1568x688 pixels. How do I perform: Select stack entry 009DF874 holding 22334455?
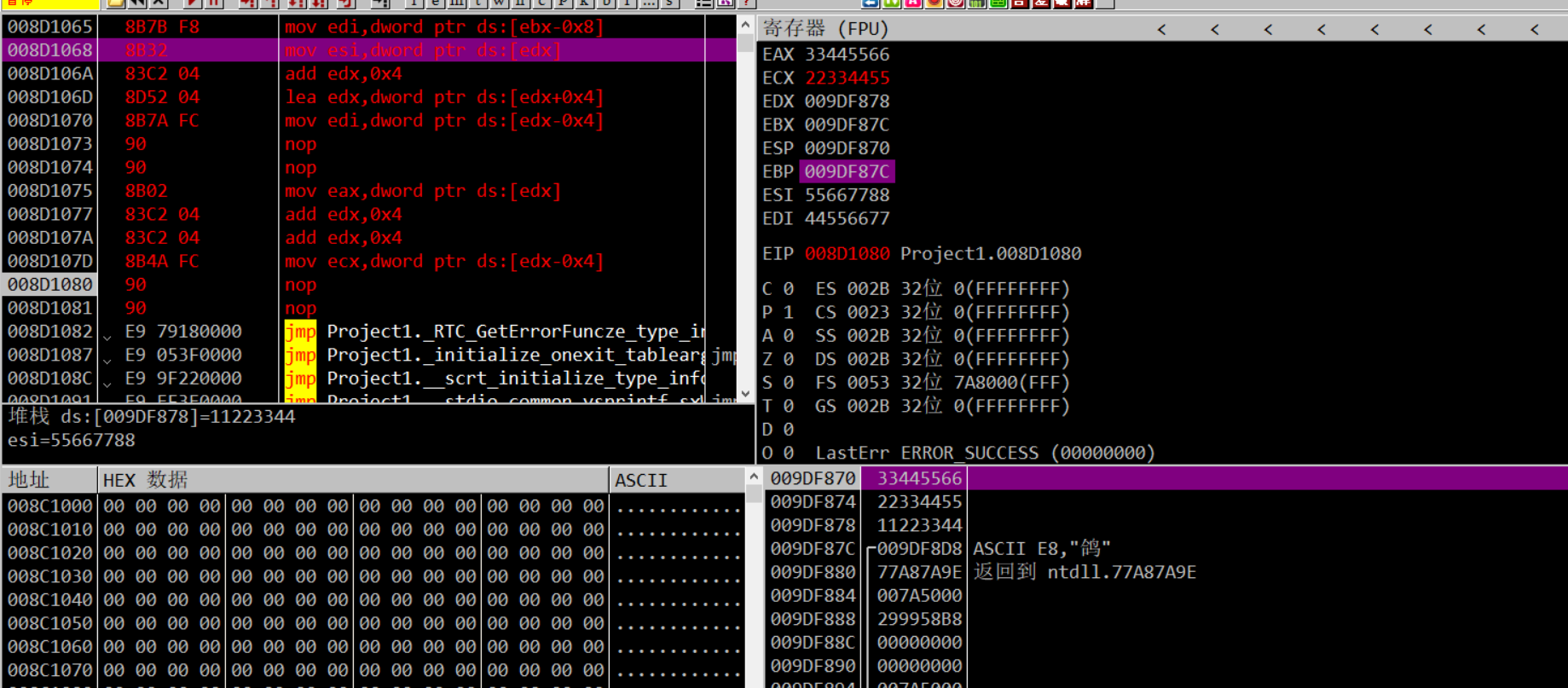pyautogui.click(x=1168, y=502)
